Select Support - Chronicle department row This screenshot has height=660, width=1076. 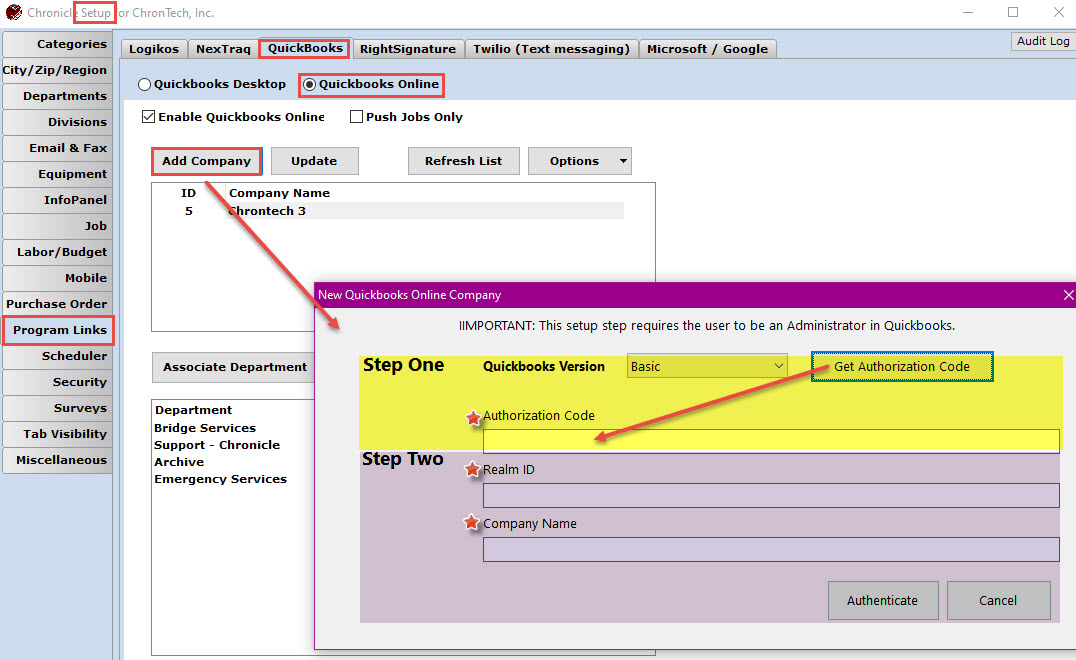click(x=217, y=445)
